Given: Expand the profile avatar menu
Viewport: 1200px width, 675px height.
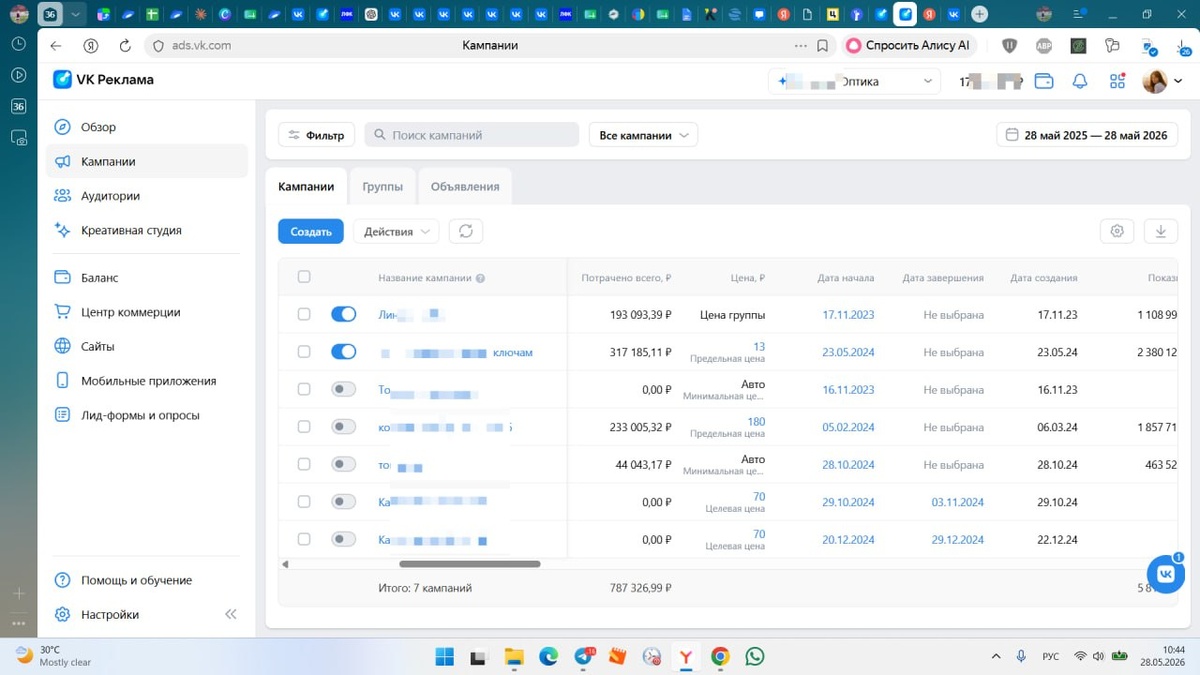Looking at the screenshot, I should click(1162, 81).
